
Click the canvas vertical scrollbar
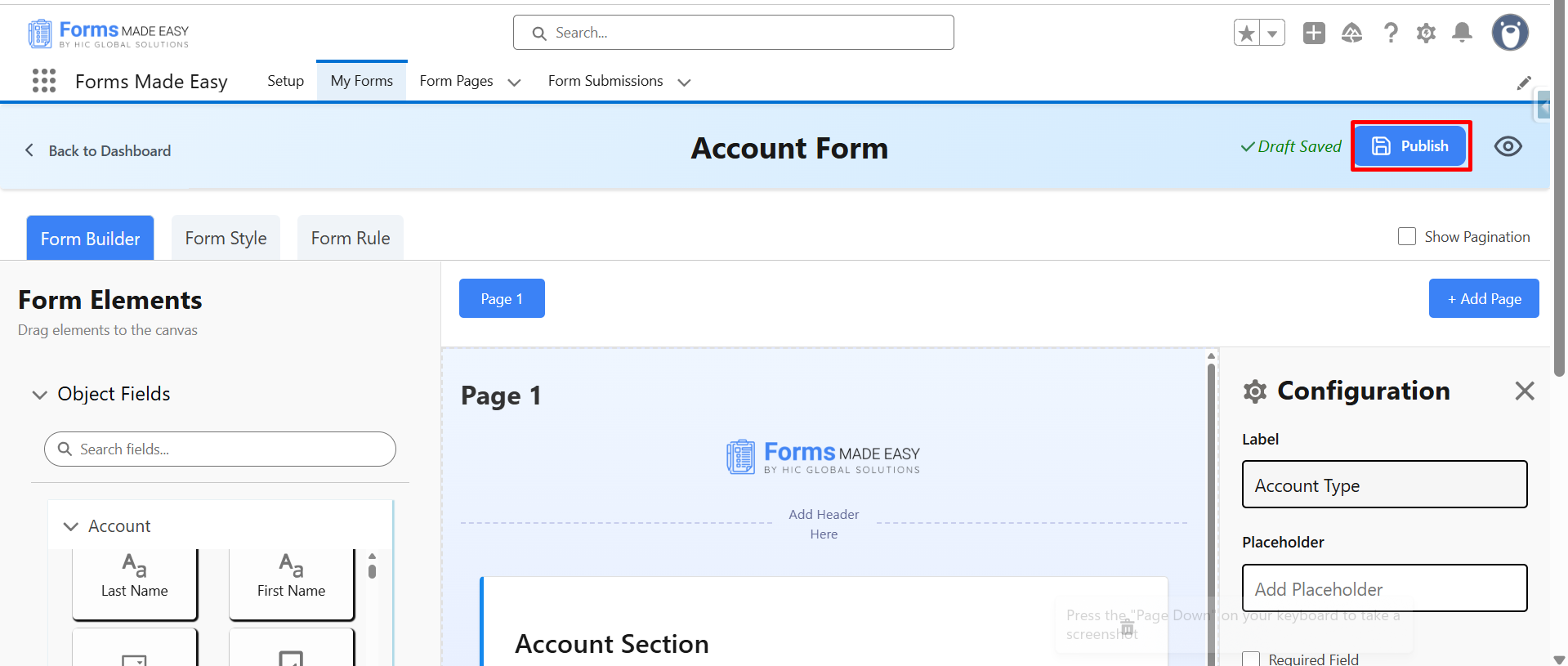pos(1211,507)
